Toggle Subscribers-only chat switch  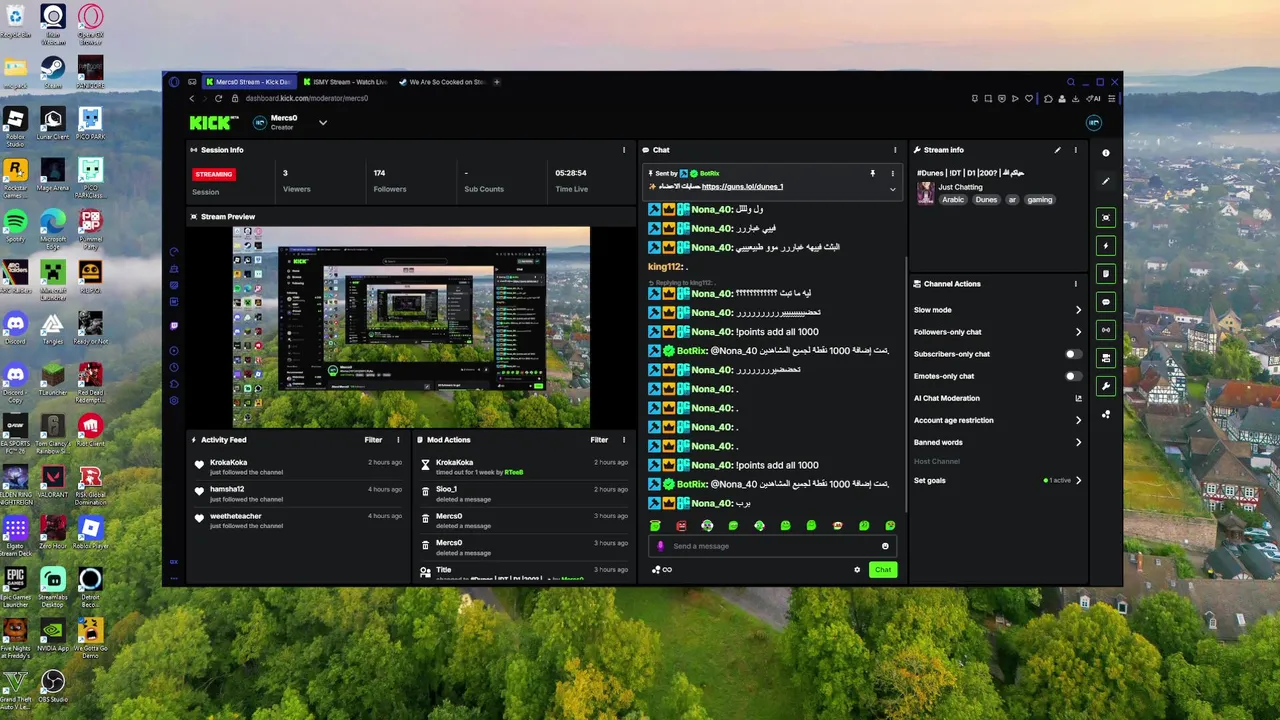[x=1073, y=354]
